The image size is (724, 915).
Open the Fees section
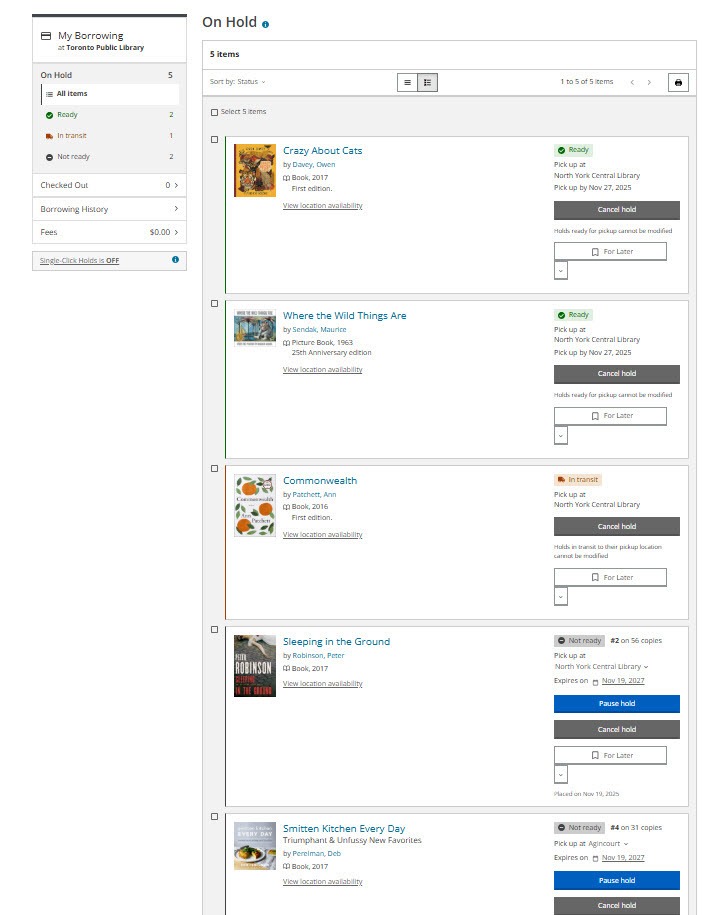[109, 232]
